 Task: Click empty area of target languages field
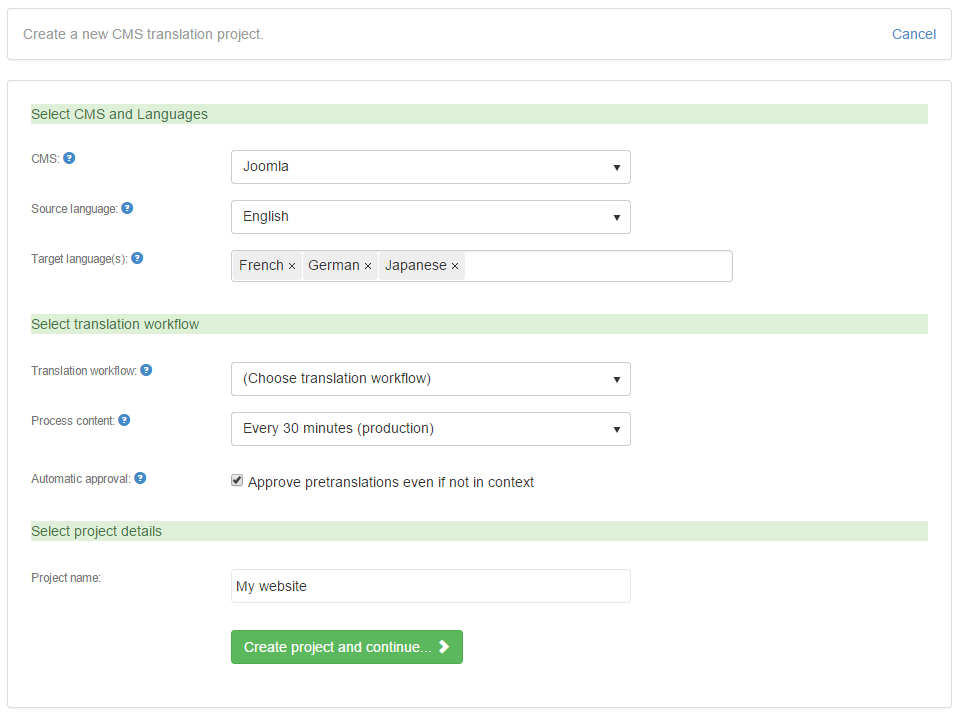tap(600, 266)
